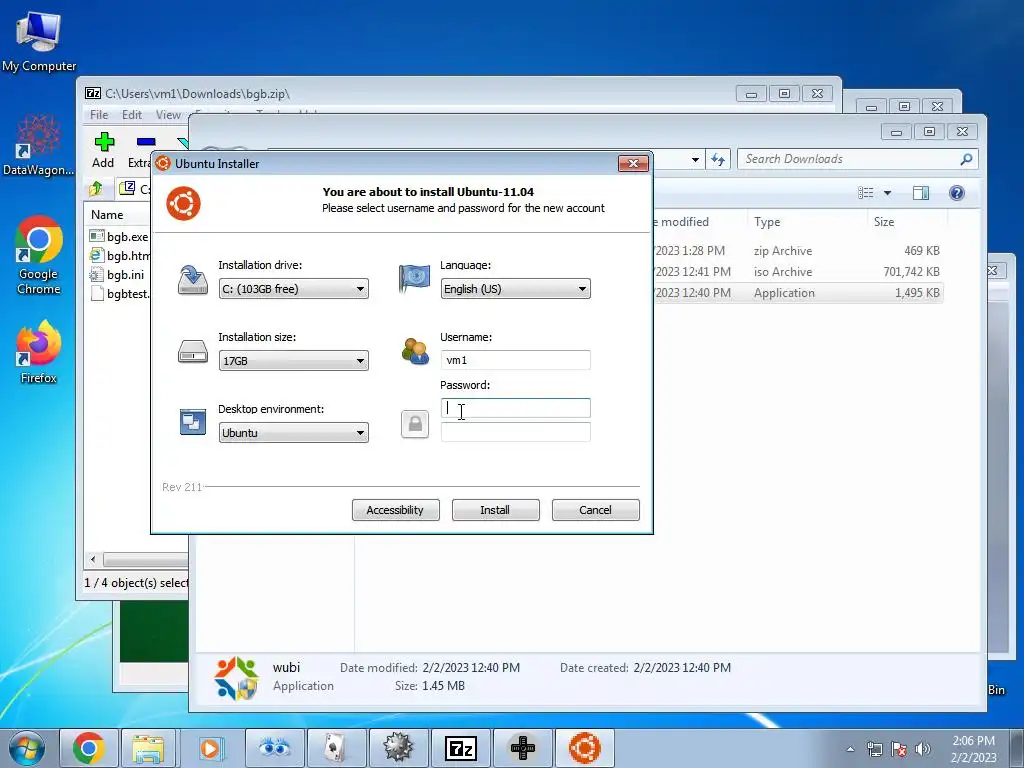
Task: Select bgb.ini in 7-Zip file list
Action: coord(118,274)
